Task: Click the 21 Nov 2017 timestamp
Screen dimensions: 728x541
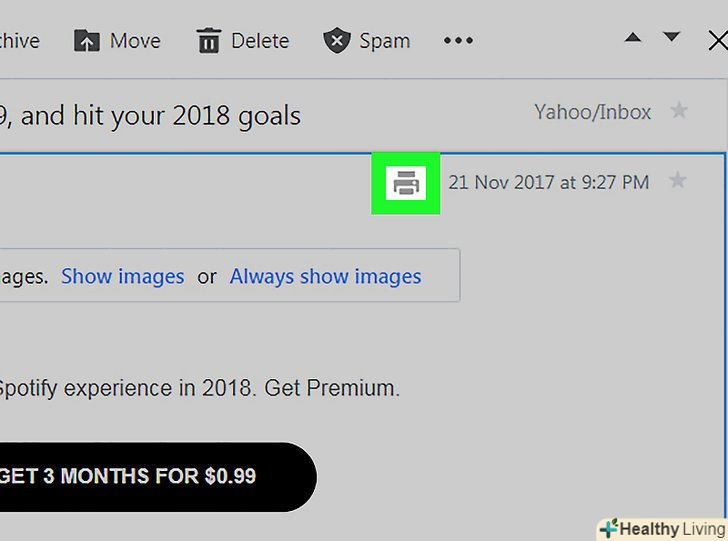Action: (x=548, y=183)
